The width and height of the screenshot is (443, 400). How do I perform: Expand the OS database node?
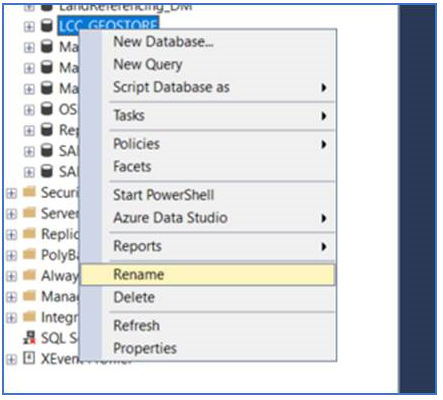pyautogui.click(x=29, y=110)
